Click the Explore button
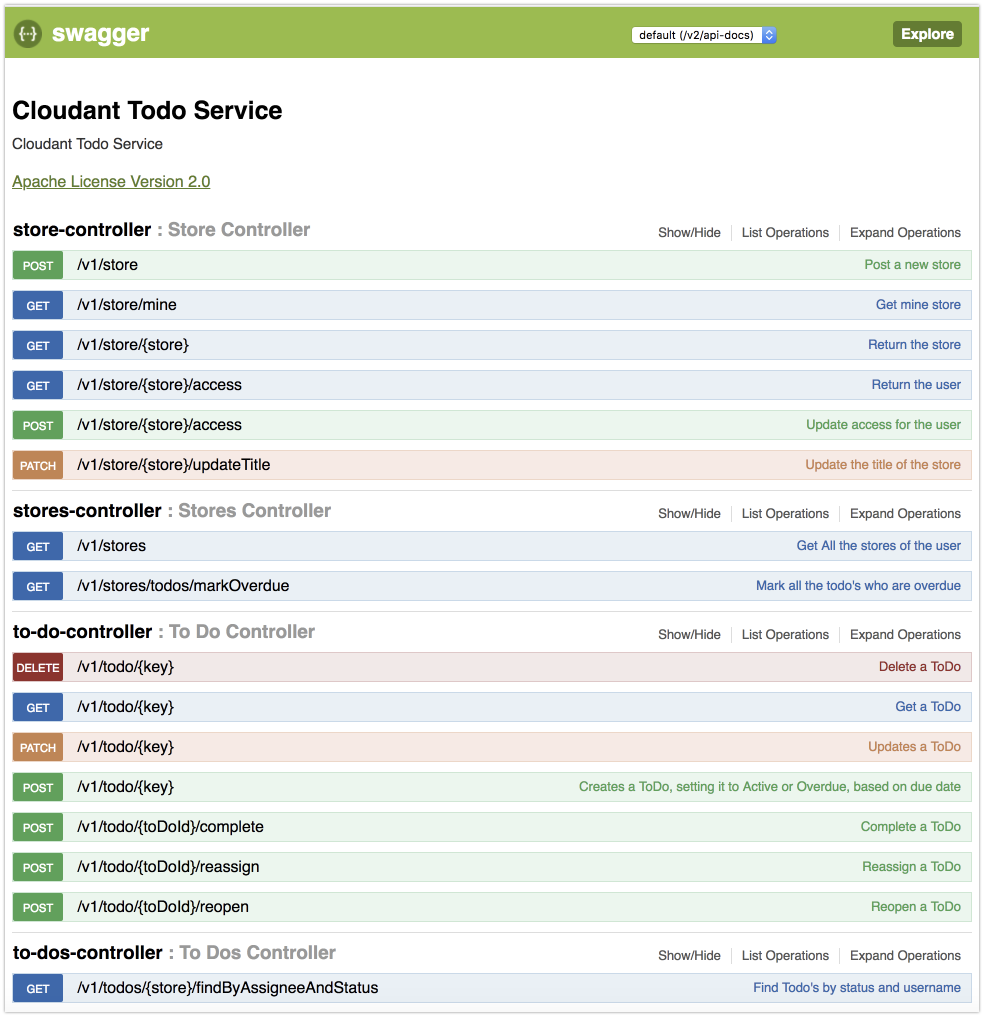Image resolution: width=984 pixels, height=1017 pixels. [927, 34]
